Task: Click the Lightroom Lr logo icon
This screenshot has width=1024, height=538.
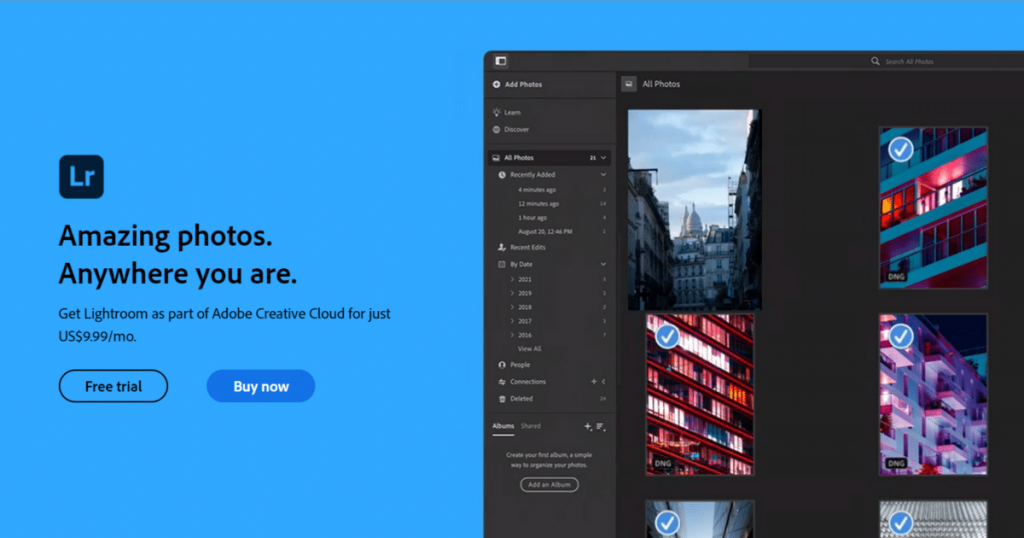Action: [81, 176]
